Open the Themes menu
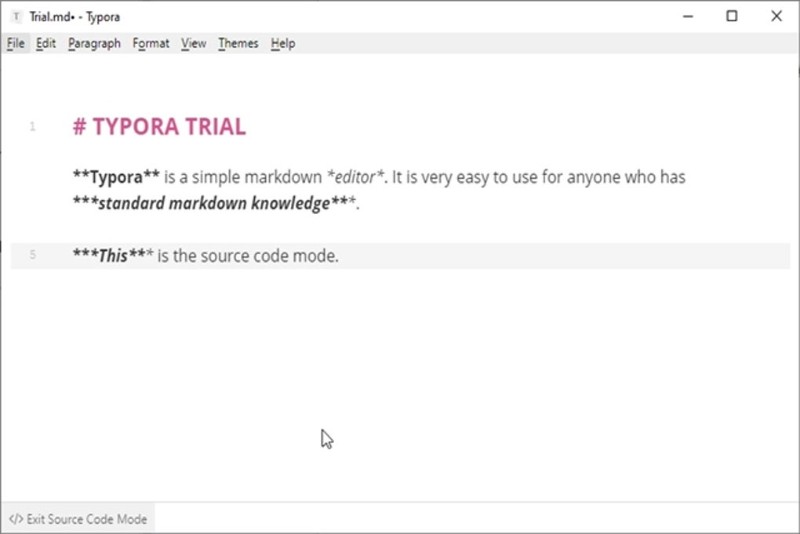The height and width of the screenshot is (534, 800). pos(238,43)
